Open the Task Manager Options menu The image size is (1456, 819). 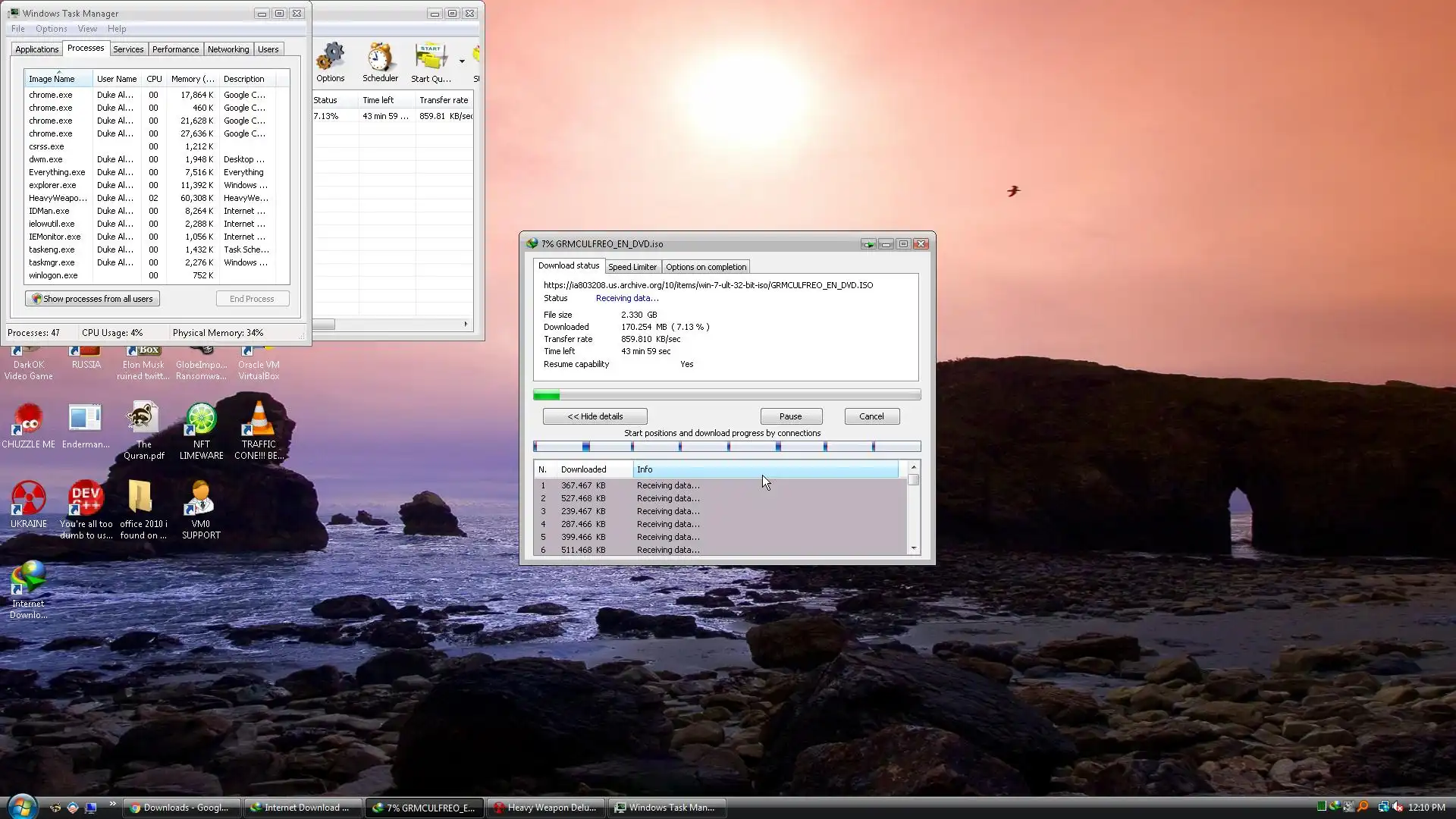(x=51, y=29)
